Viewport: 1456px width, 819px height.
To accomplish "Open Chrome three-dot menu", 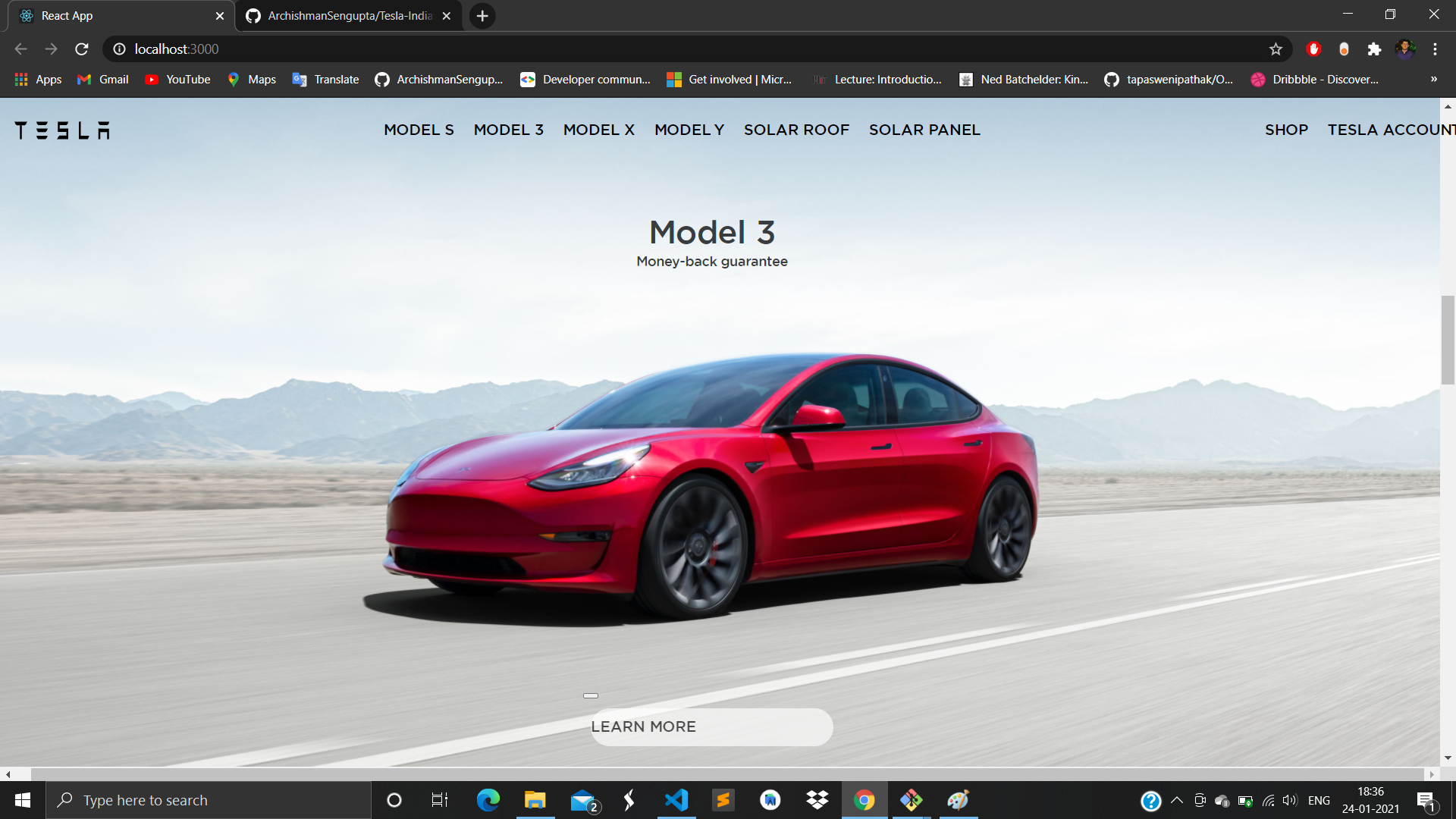I will click(x=1435, y=49).
